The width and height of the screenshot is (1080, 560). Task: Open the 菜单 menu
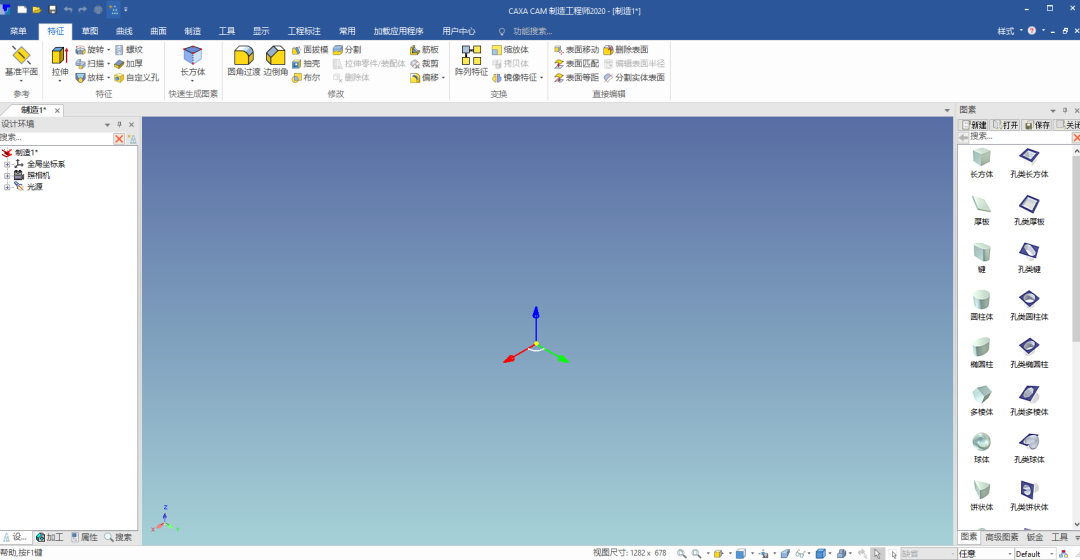click(x=19, y=31)
